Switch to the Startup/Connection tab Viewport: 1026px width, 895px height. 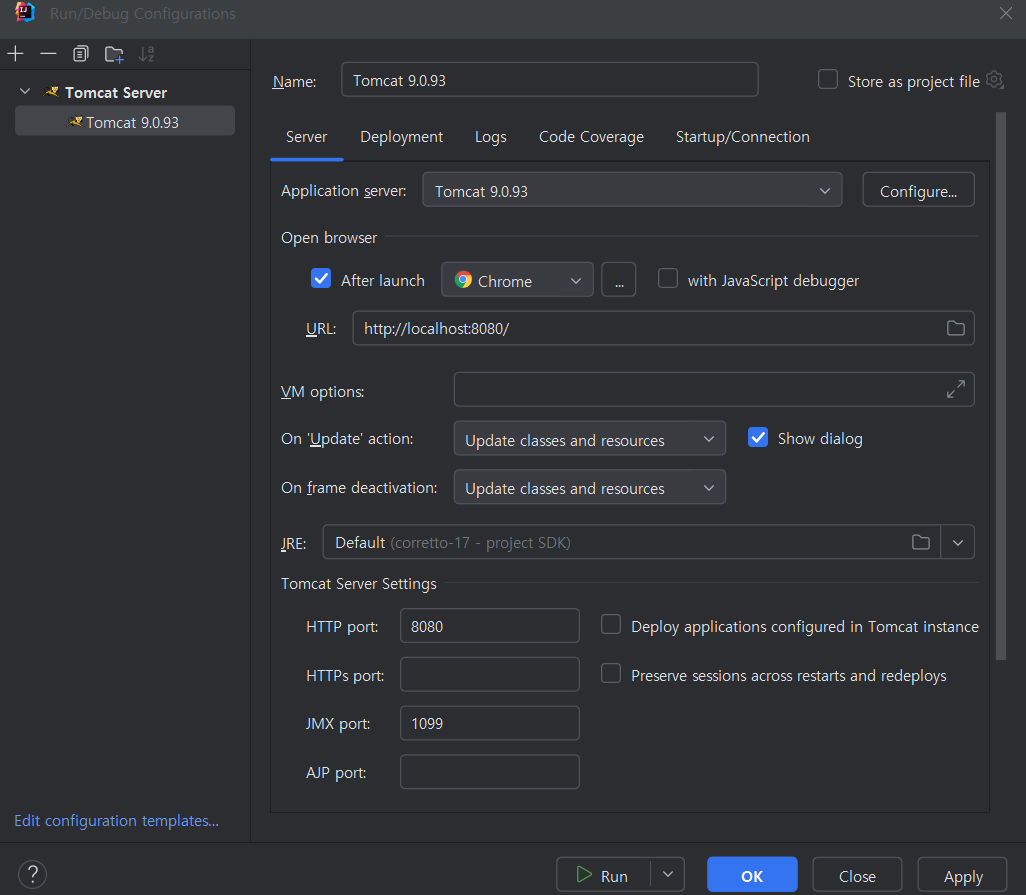[x=742, y=137]
